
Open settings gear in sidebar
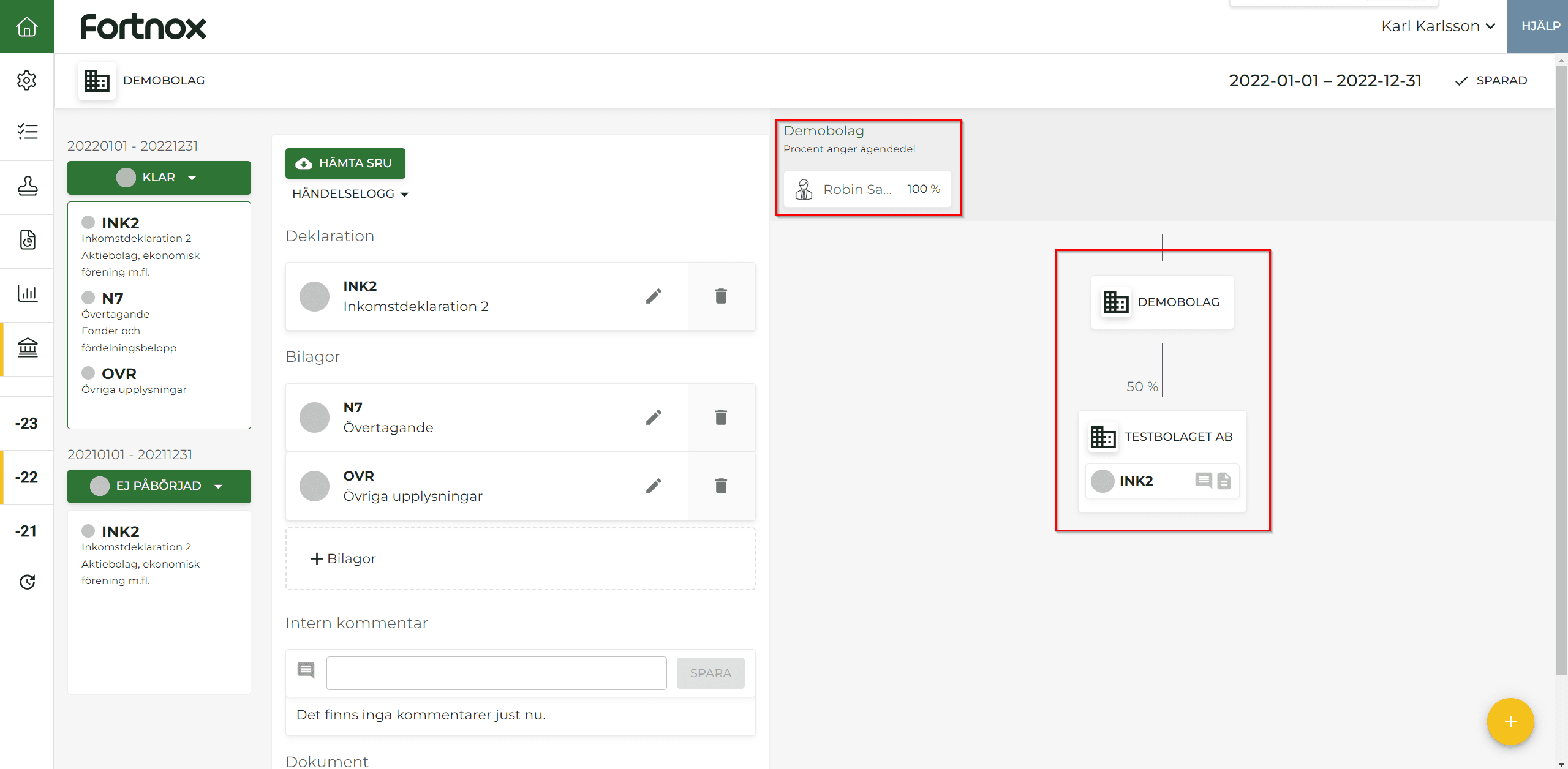point(27,80)
